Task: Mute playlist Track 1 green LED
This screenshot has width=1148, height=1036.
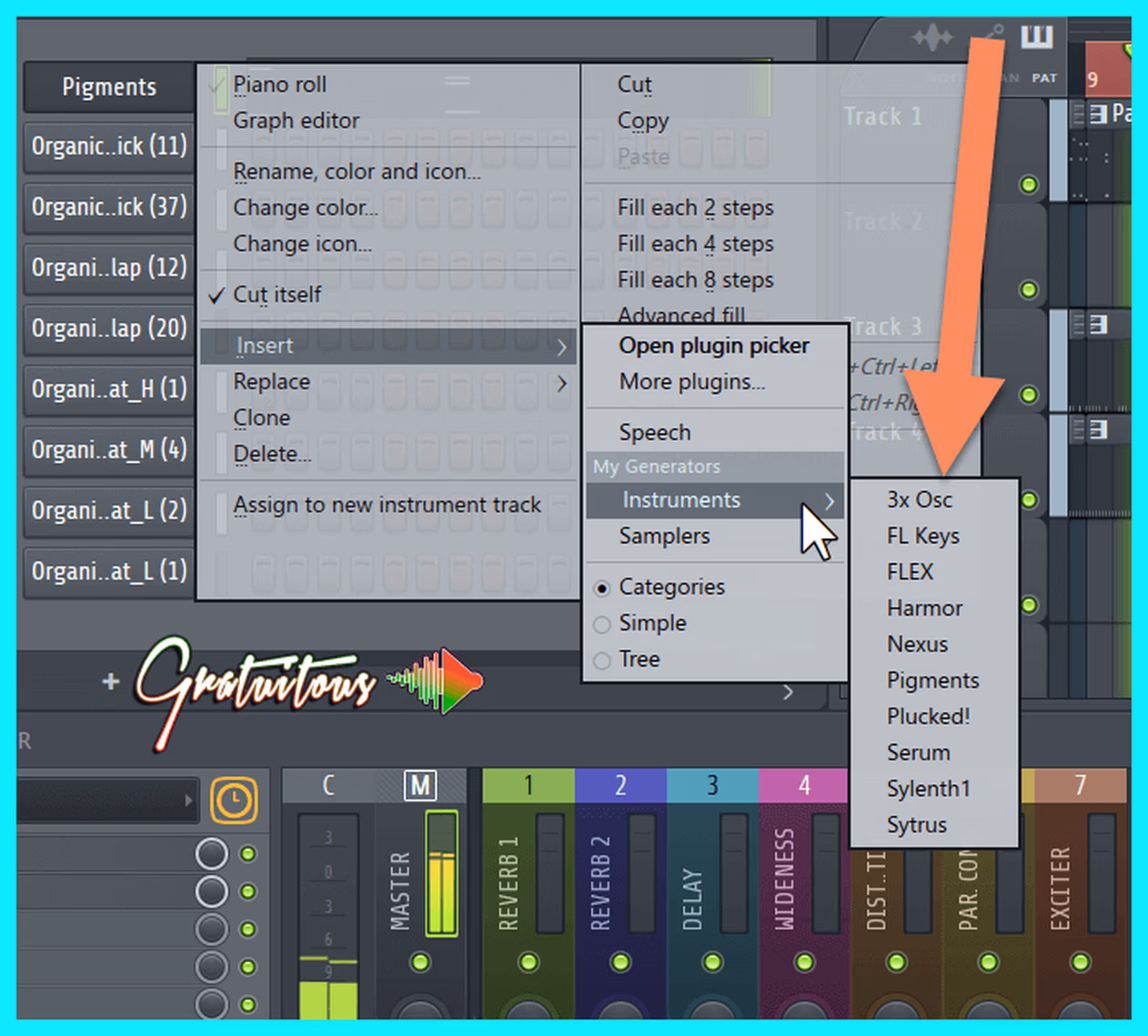Action: point(1029,185)
